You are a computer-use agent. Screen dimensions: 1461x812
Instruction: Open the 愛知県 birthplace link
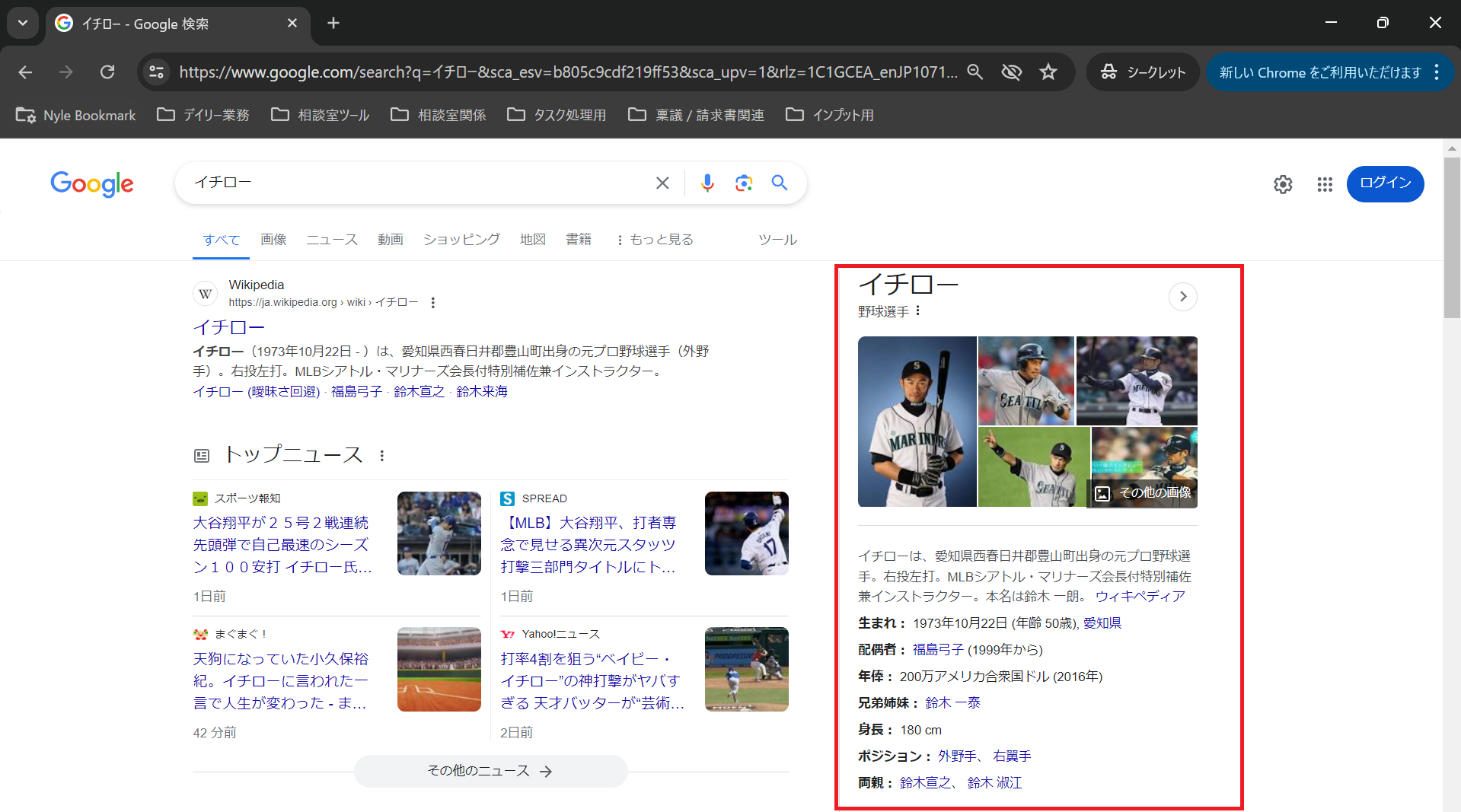click(1102, 623)
